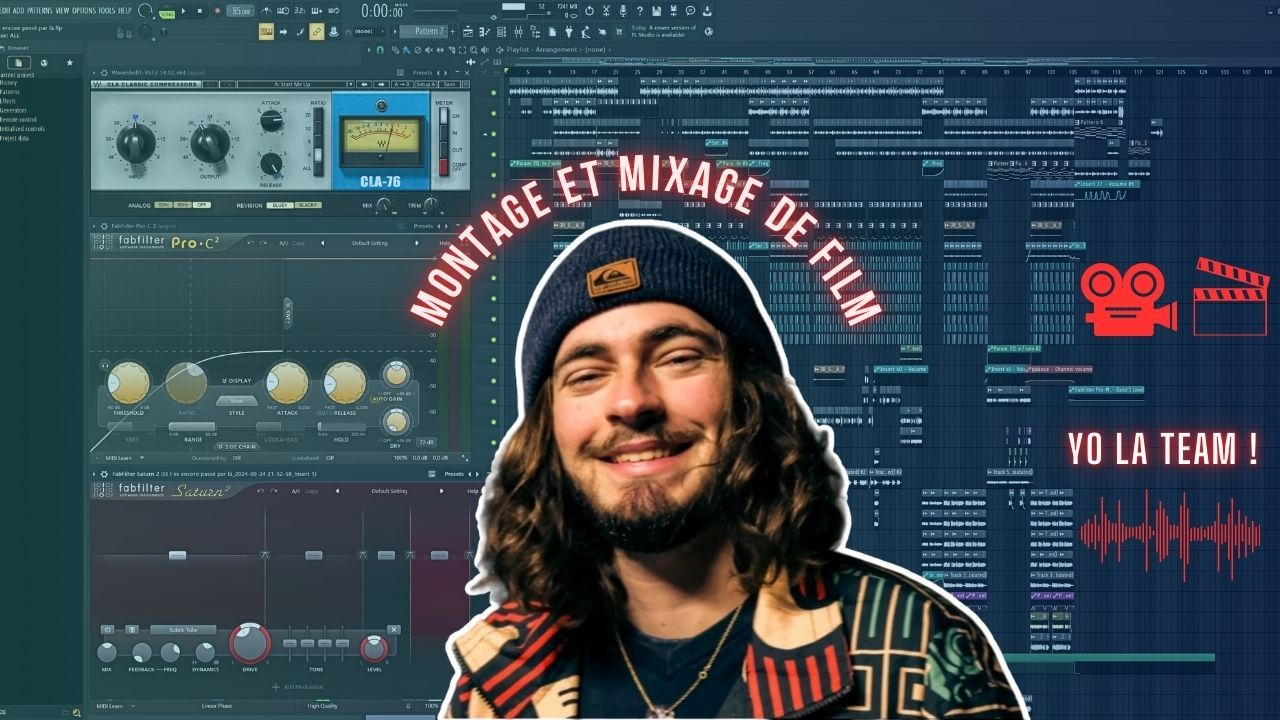This screenshot has width=1280, height=720.
Task: Expand the Pro-C 2 SIDE CHAIN section
Action: pyautogui.click(x=238, y=447)
